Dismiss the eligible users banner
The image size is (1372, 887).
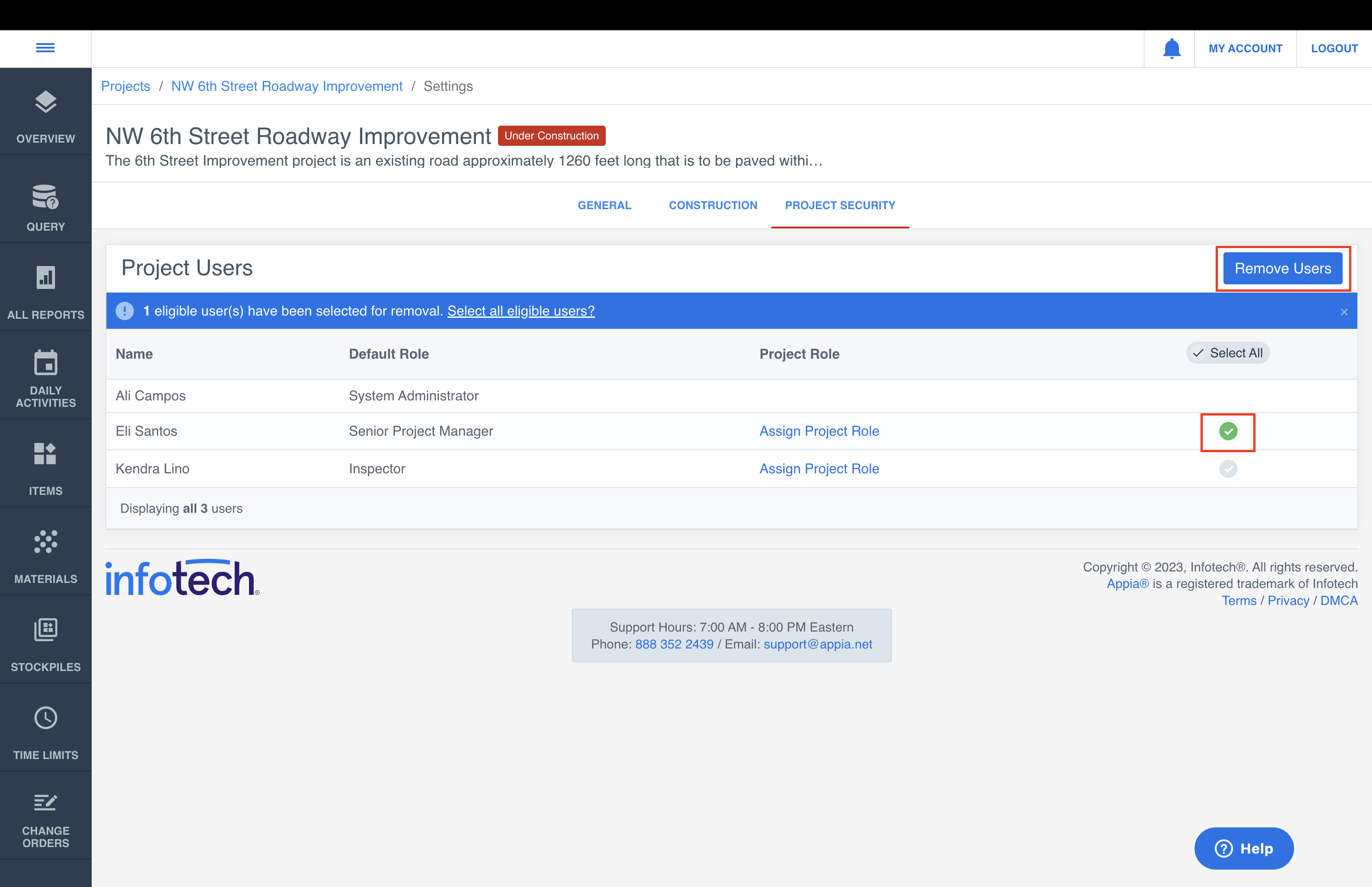tap(1344, 311)
